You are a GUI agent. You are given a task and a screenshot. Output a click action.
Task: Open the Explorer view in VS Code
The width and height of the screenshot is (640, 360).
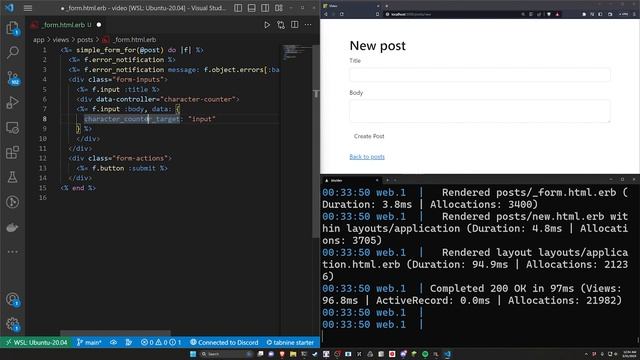point(13,28)
